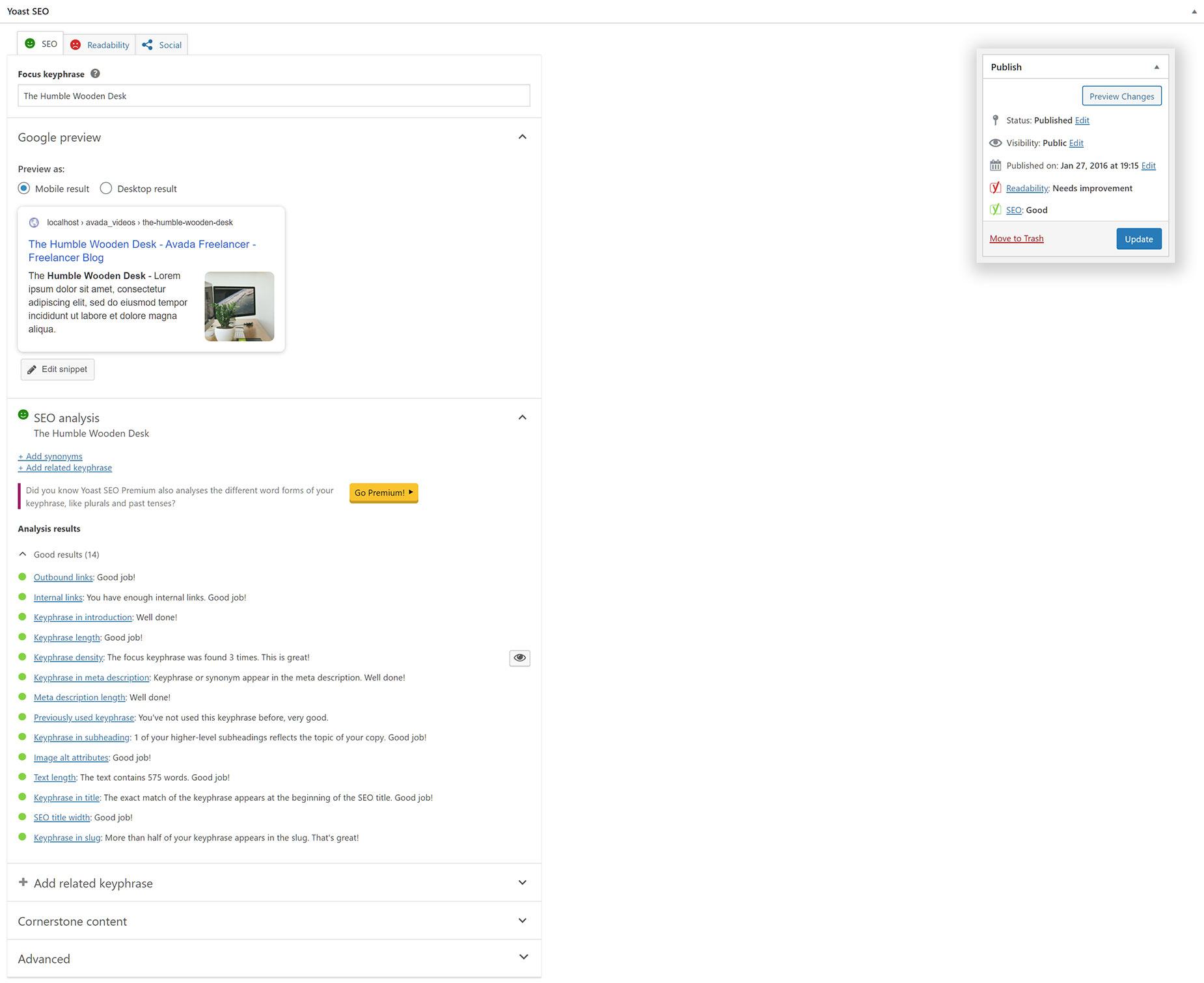Viewport: 1204px width, 983px height.
Task: Open Keyphrase in slug link
Action: point(67,838)
